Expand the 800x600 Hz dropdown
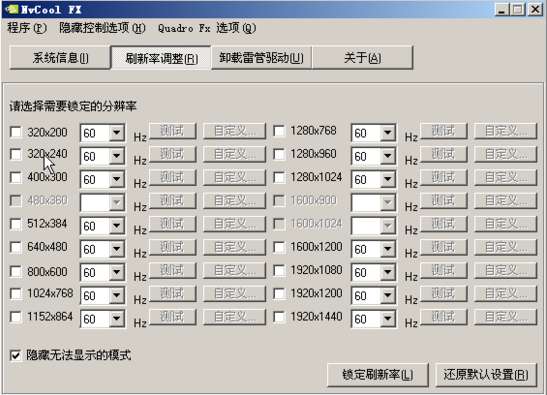 click(x=102, y=273)
